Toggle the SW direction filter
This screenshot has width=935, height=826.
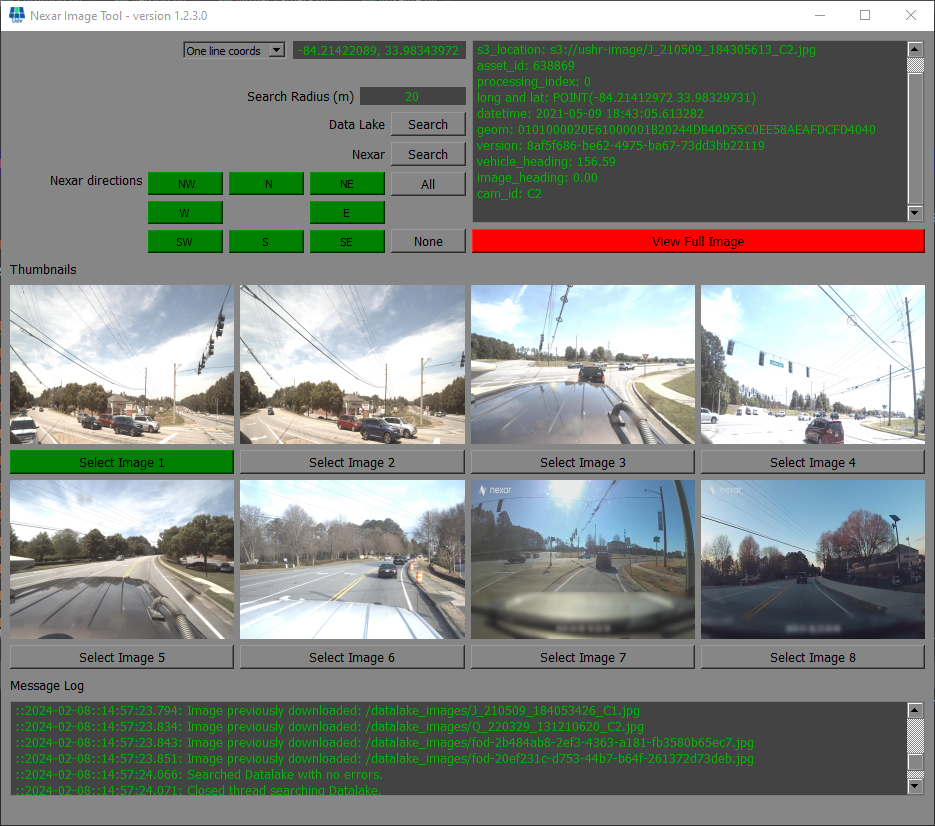coord(186,242)
